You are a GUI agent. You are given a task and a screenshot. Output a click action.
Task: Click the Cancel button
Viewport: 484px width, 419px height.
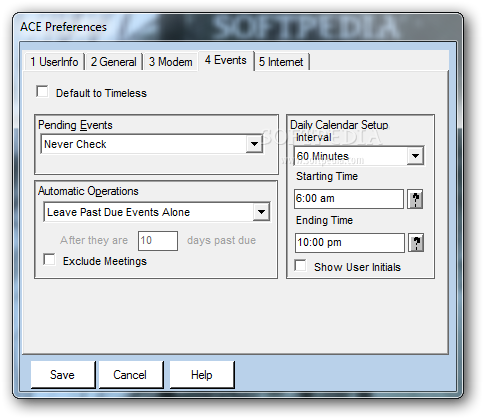tap(130, 375)
